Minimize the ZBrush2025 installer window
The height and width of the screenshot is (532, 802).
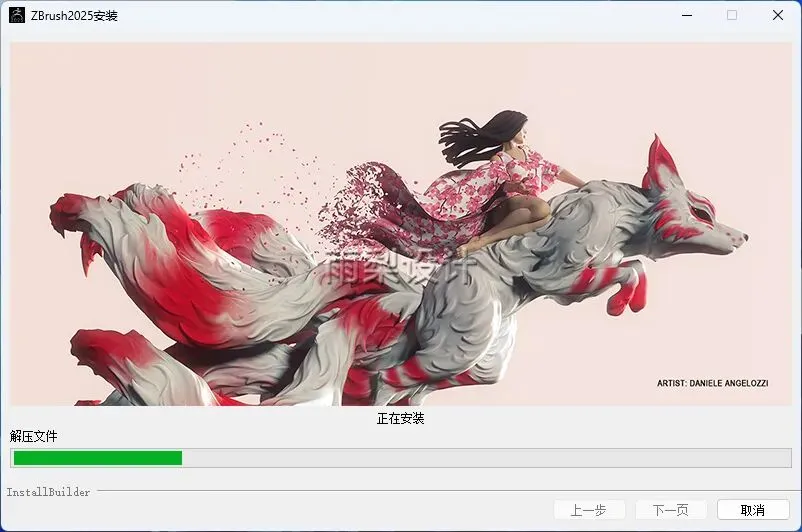click(x=687, y=15)
